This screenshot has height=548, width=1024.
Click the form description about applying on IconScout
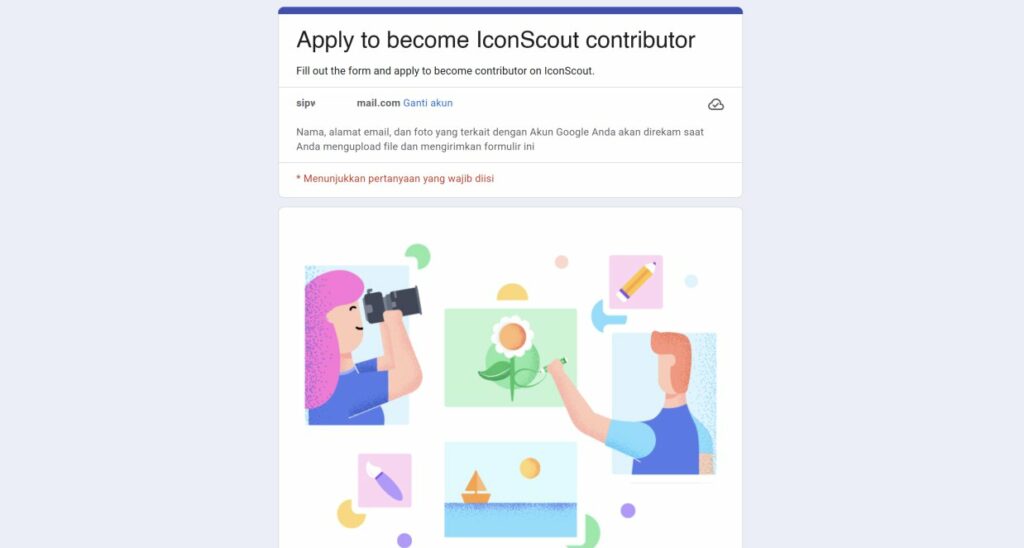445,71
